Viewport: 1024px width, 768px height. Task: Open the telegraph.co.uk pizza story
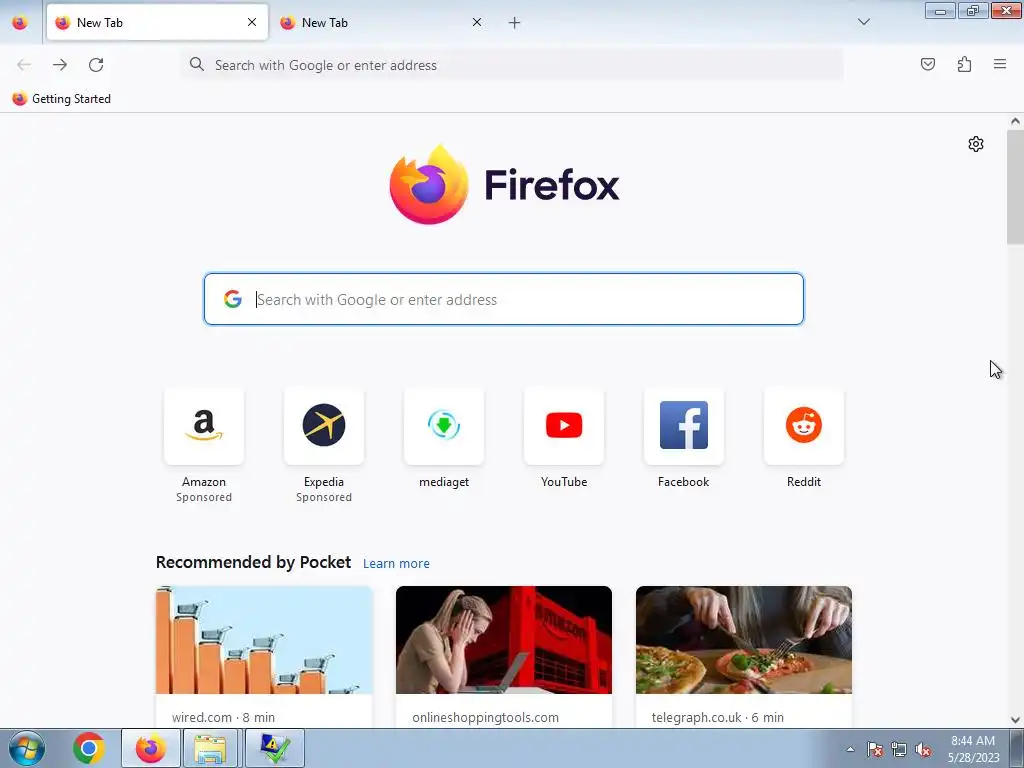pyautogui.click(x=744, y=656)
